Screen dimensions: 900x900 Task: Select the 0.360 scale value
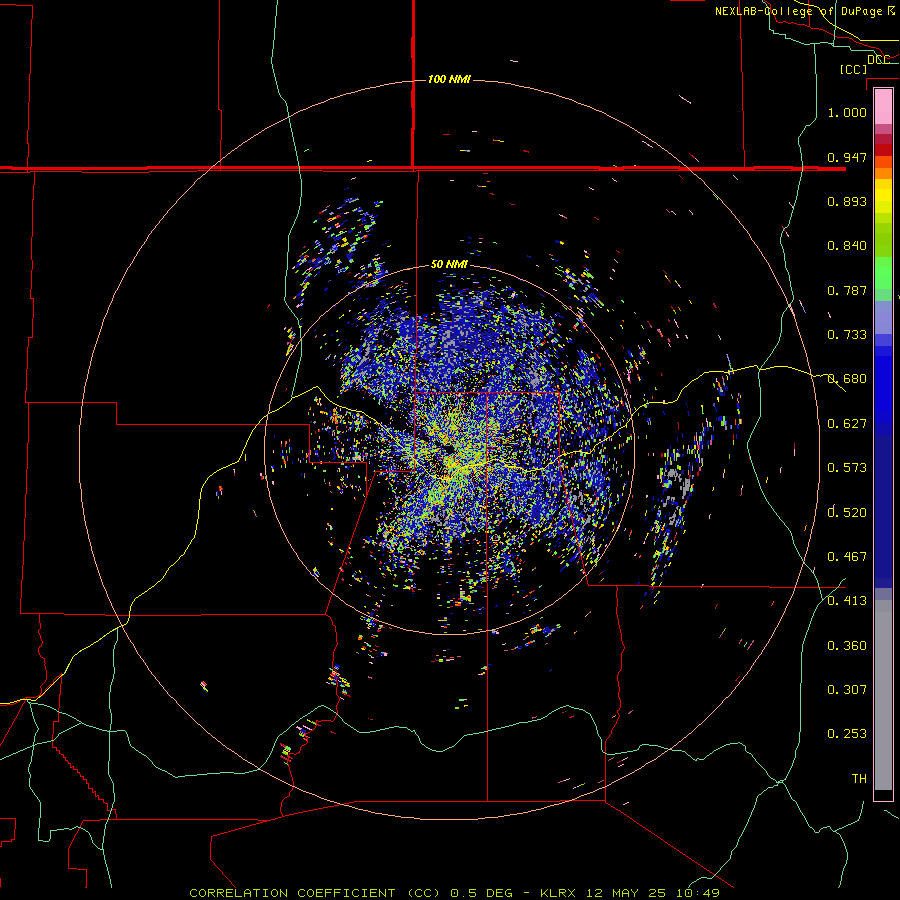[847, 646]
